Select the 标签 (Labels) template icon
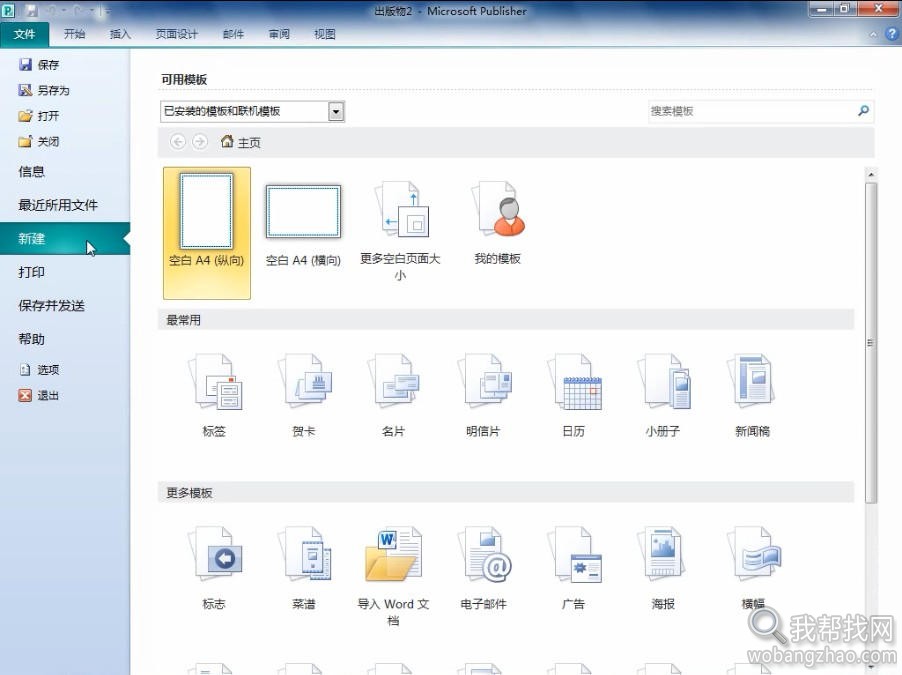Image resolution: width=902 pixels, height=675 pixels. point(215,382)
